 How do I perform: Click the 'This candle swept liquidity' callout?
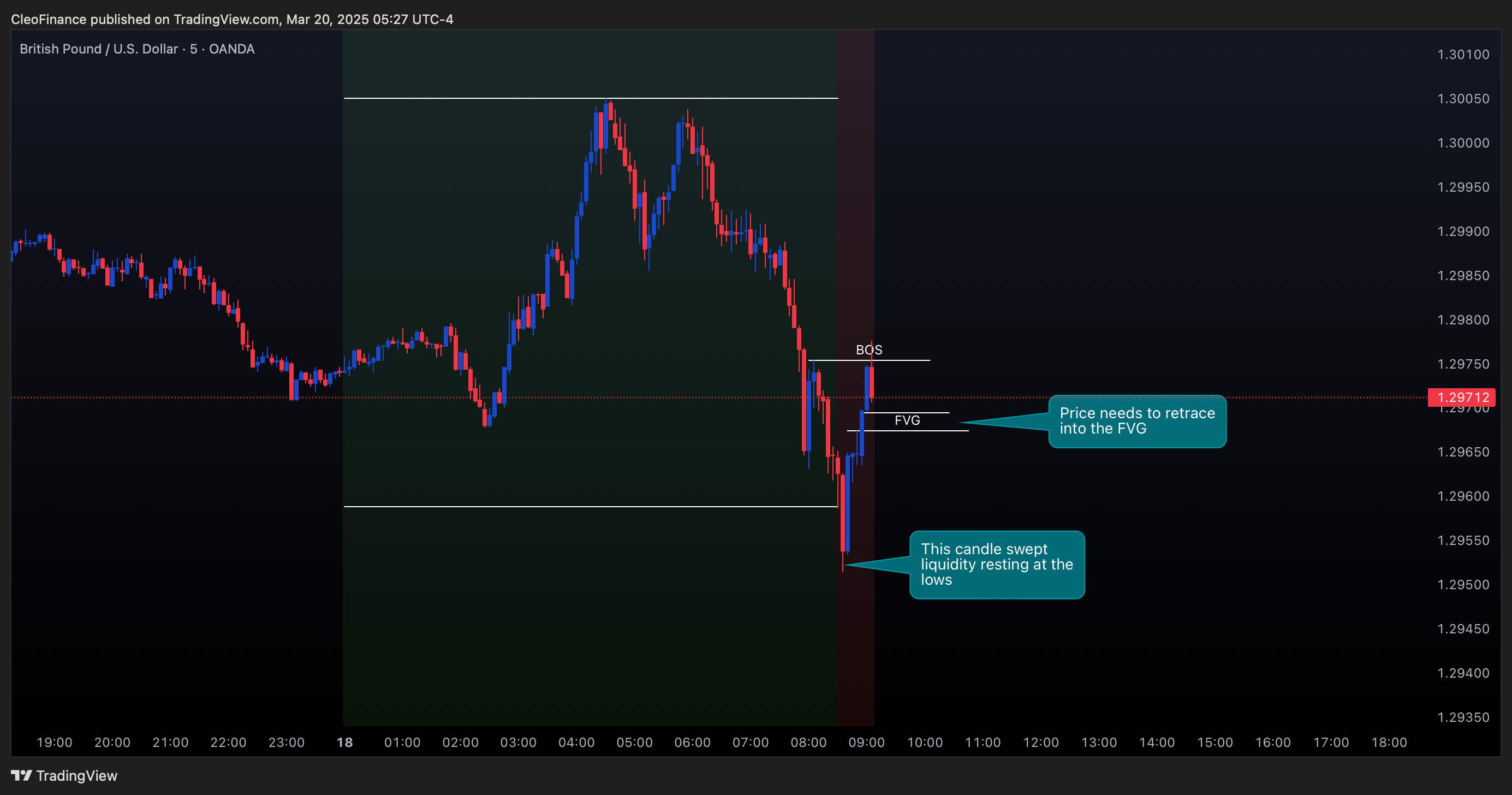(997, 565)
